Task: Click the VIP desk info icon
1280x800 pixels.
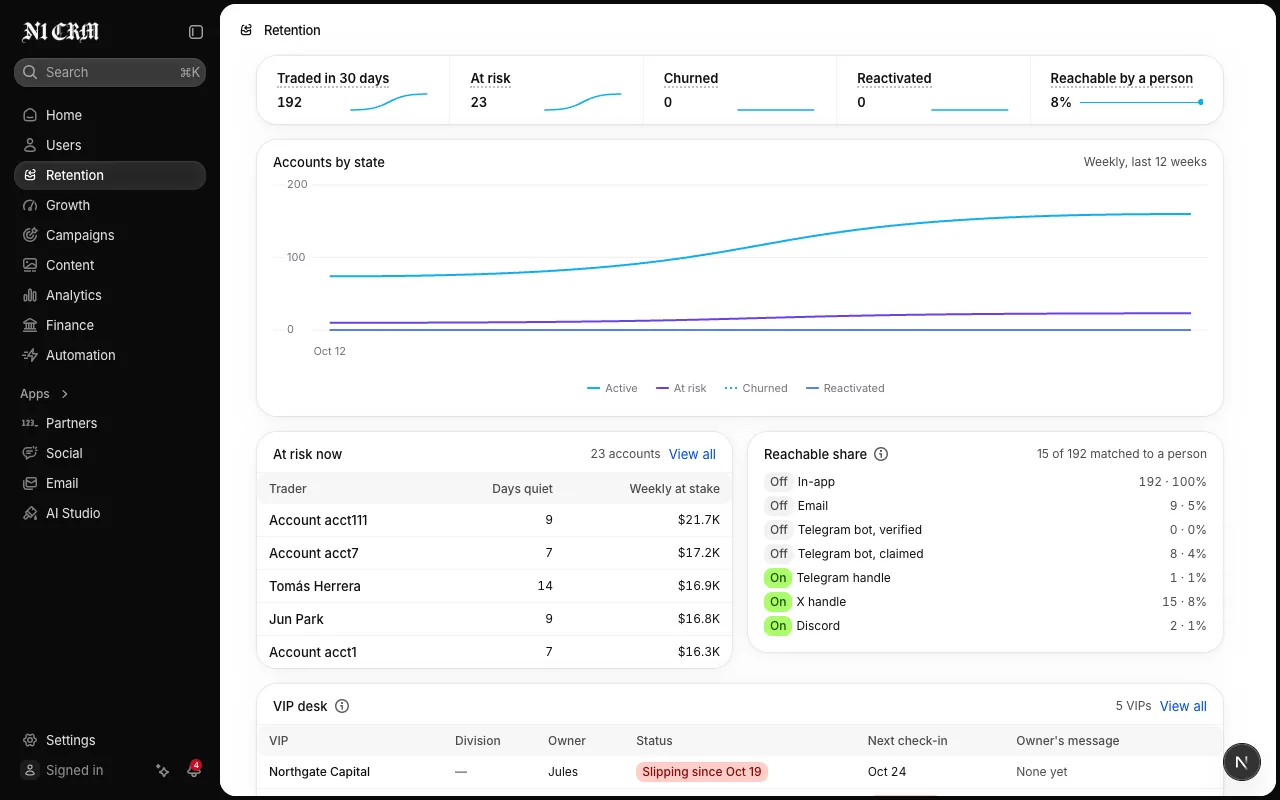Action: [x=342, y=706]
